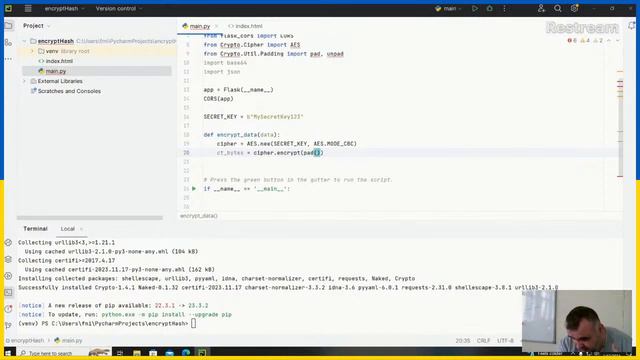Click the weak warnings count indicator
This screenshot has height=360, width=640.
tap(598, 40)
